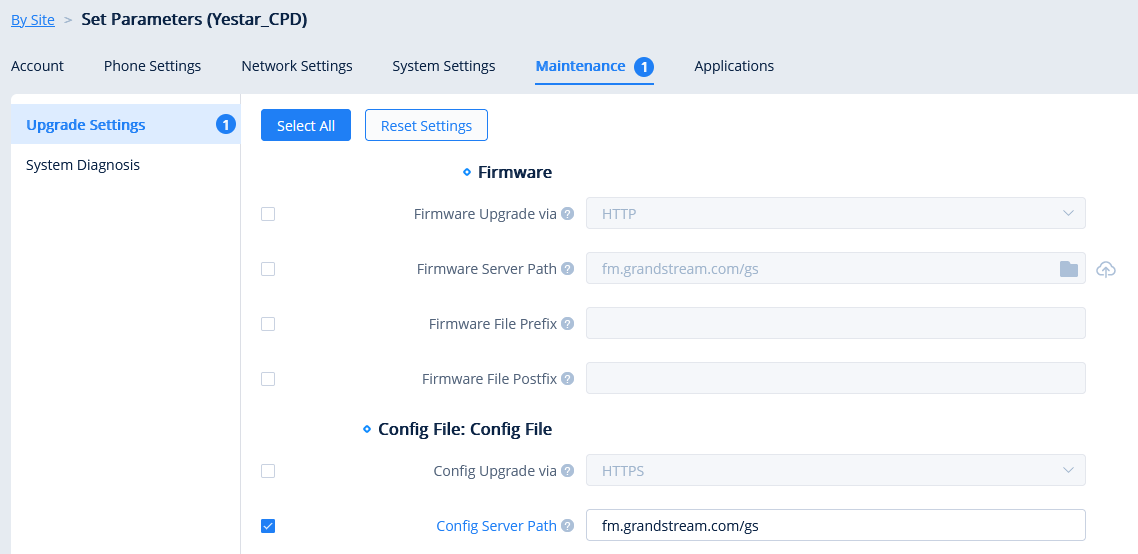Click Config Server Path input field

coord(835,525)
